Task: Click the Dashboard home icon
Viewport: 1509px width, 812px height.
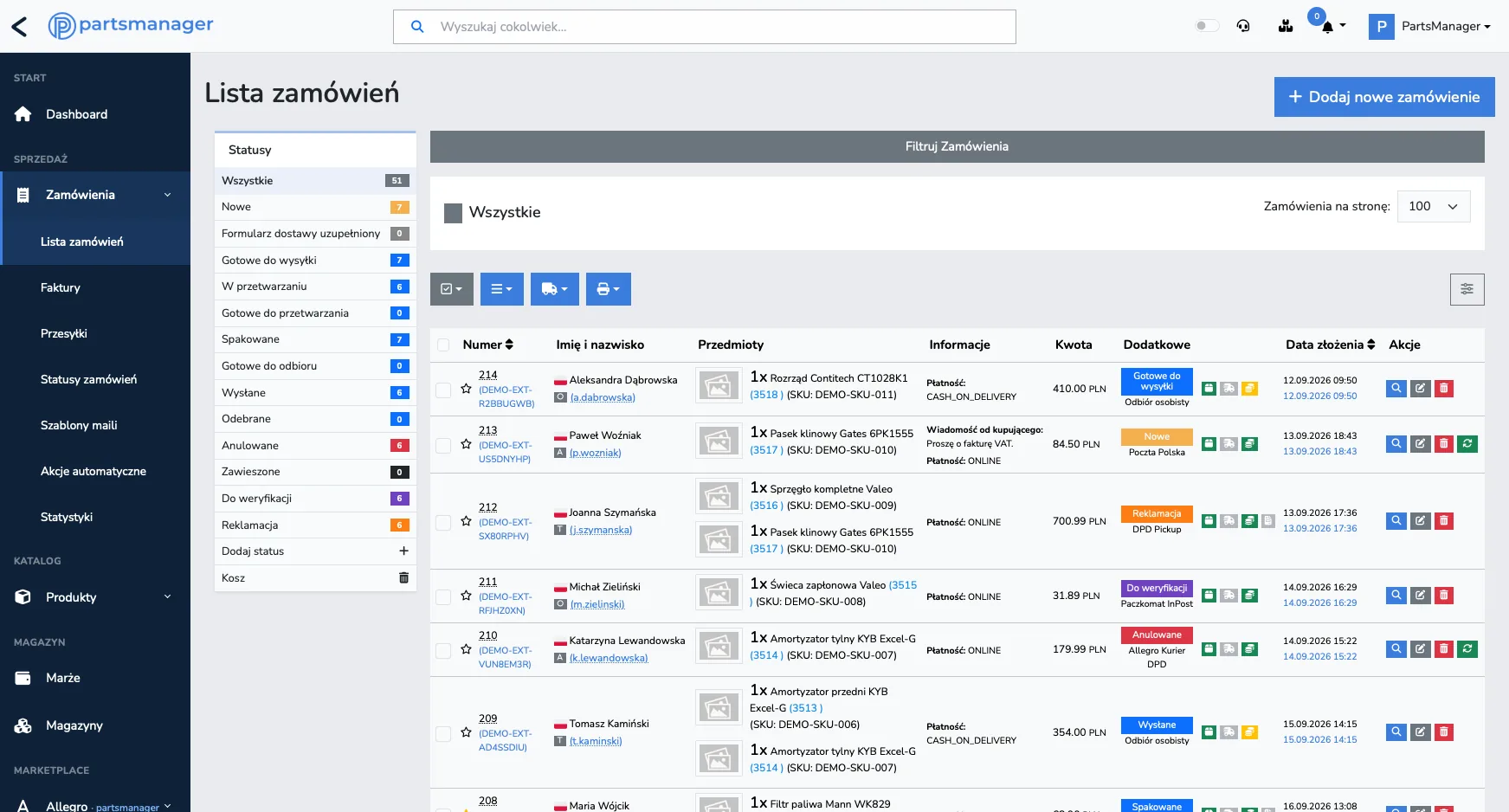Action: point(23,114)
